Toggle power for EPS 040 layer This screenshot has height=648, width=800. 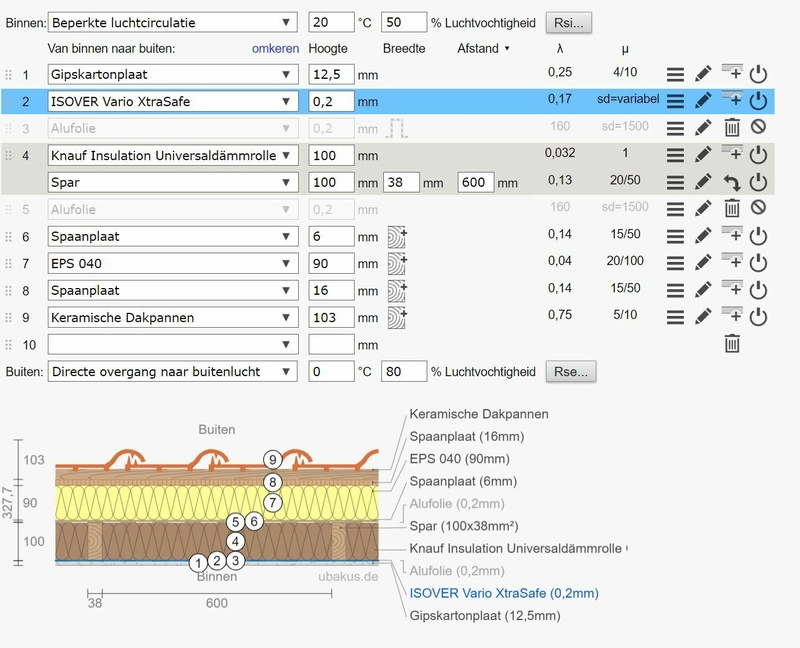pyautogui.click(x=758, y=263)
